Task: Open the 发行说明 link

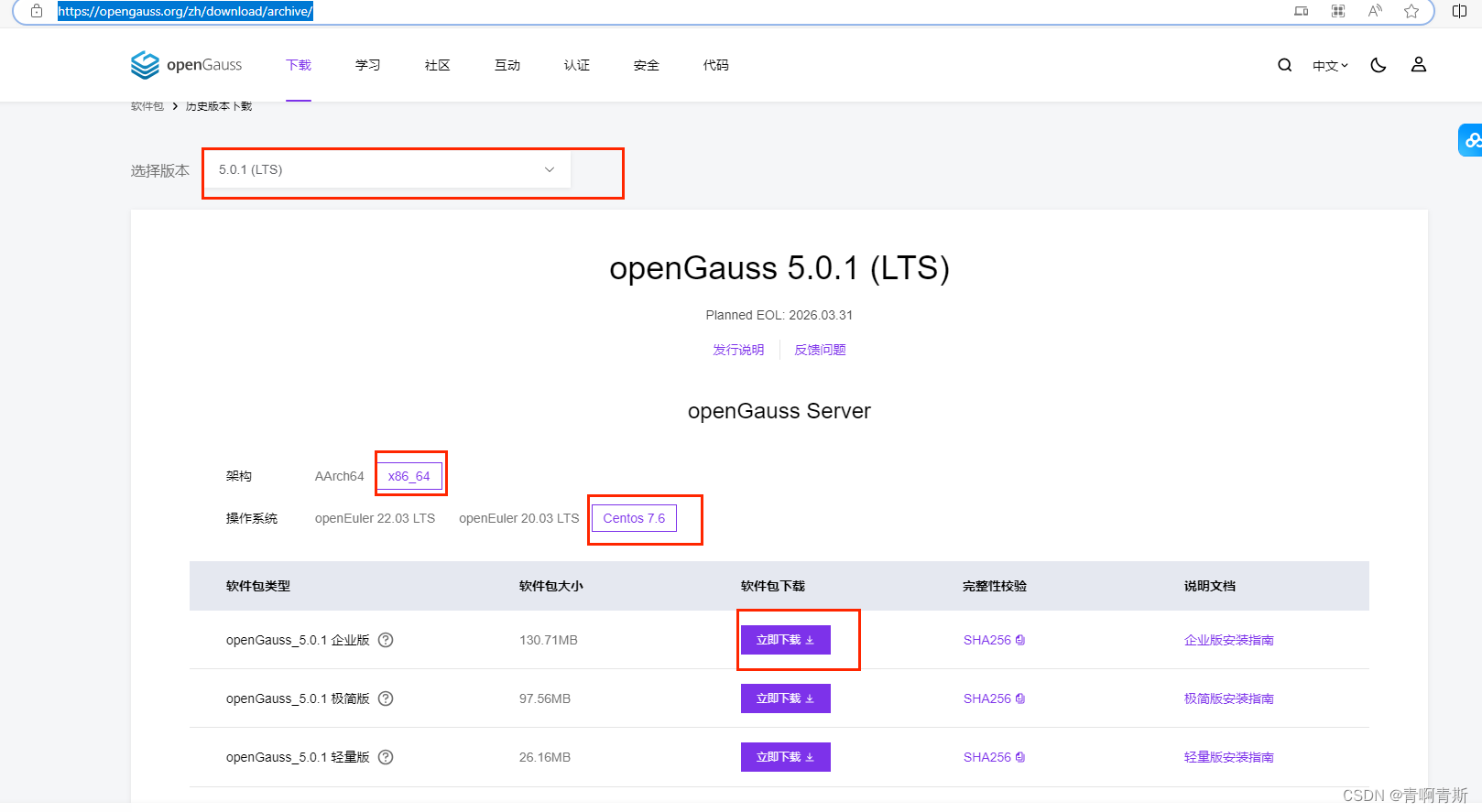Action: (x=738, y=350)
